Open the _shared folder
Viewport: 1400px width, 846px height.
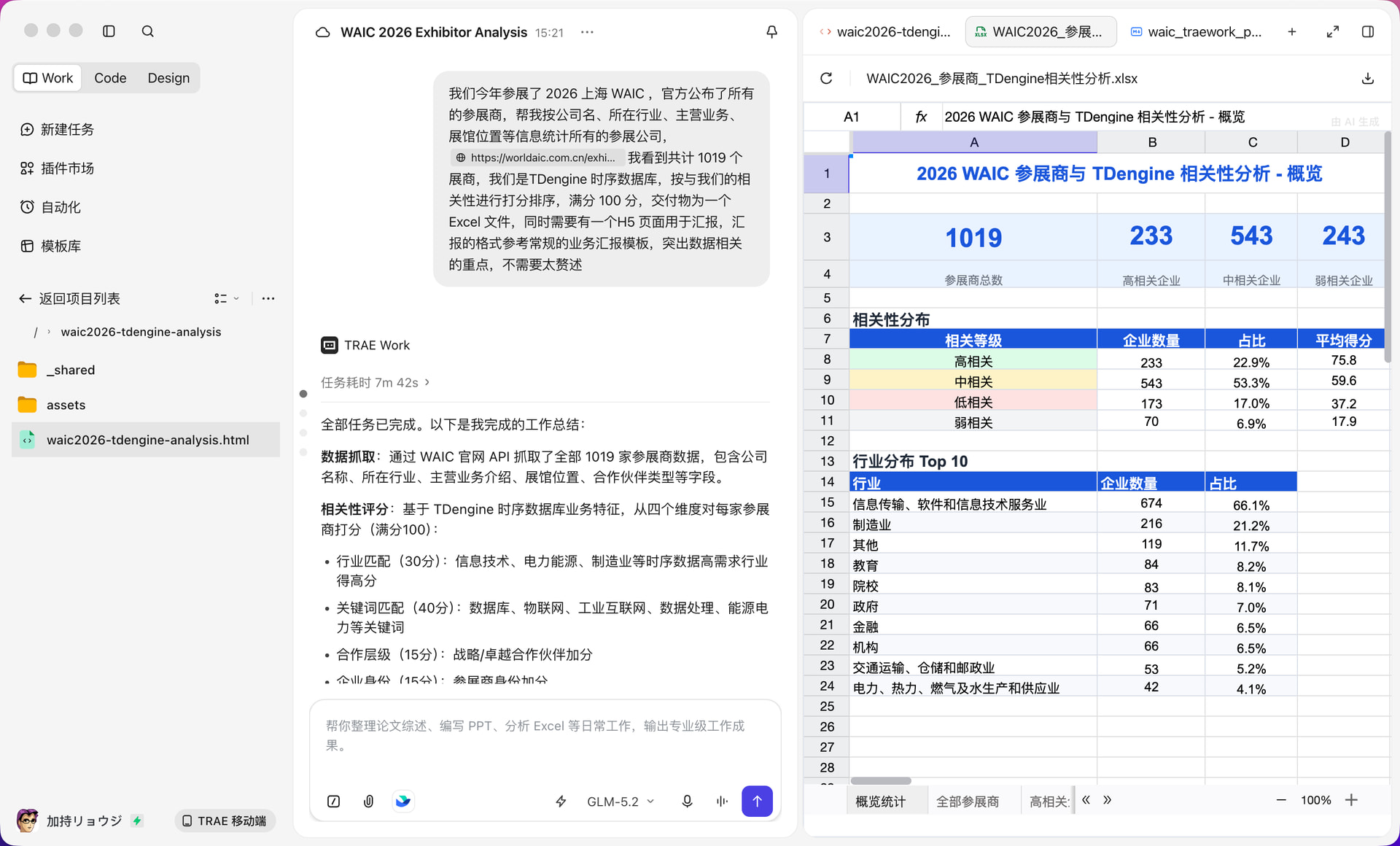click(146, 370)
